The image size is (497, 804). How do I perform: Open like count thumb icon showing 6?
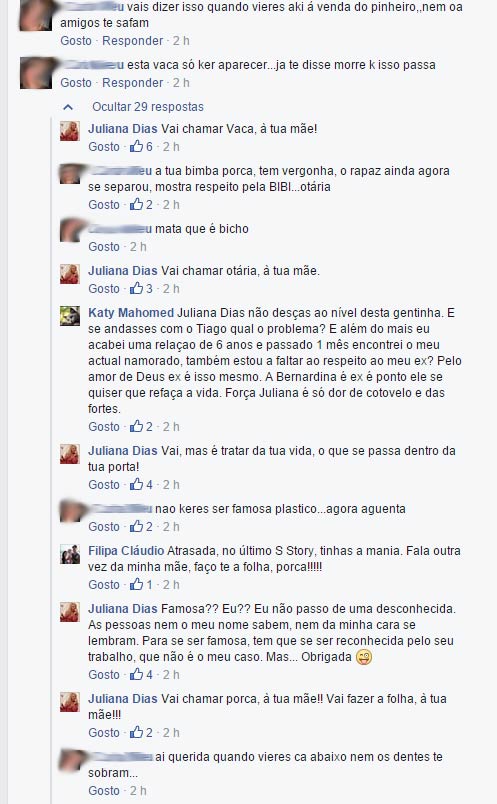[136, 147]
